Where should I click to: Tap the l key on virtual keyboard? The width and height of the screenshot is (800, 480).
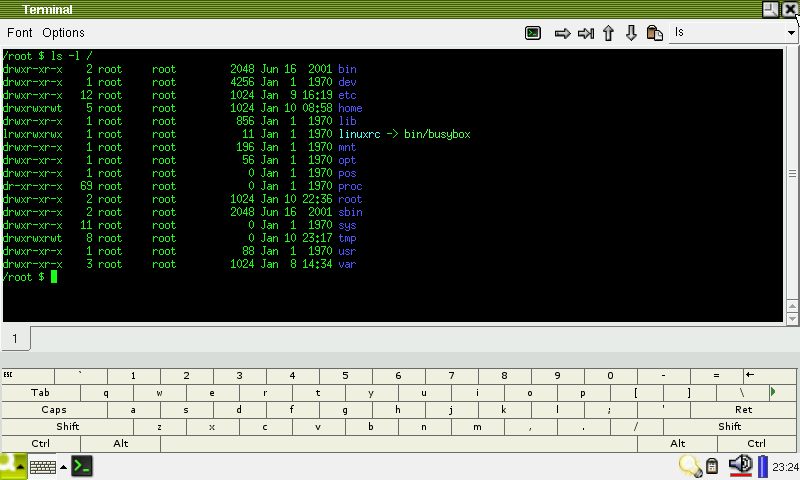click(x=557, y=410)
